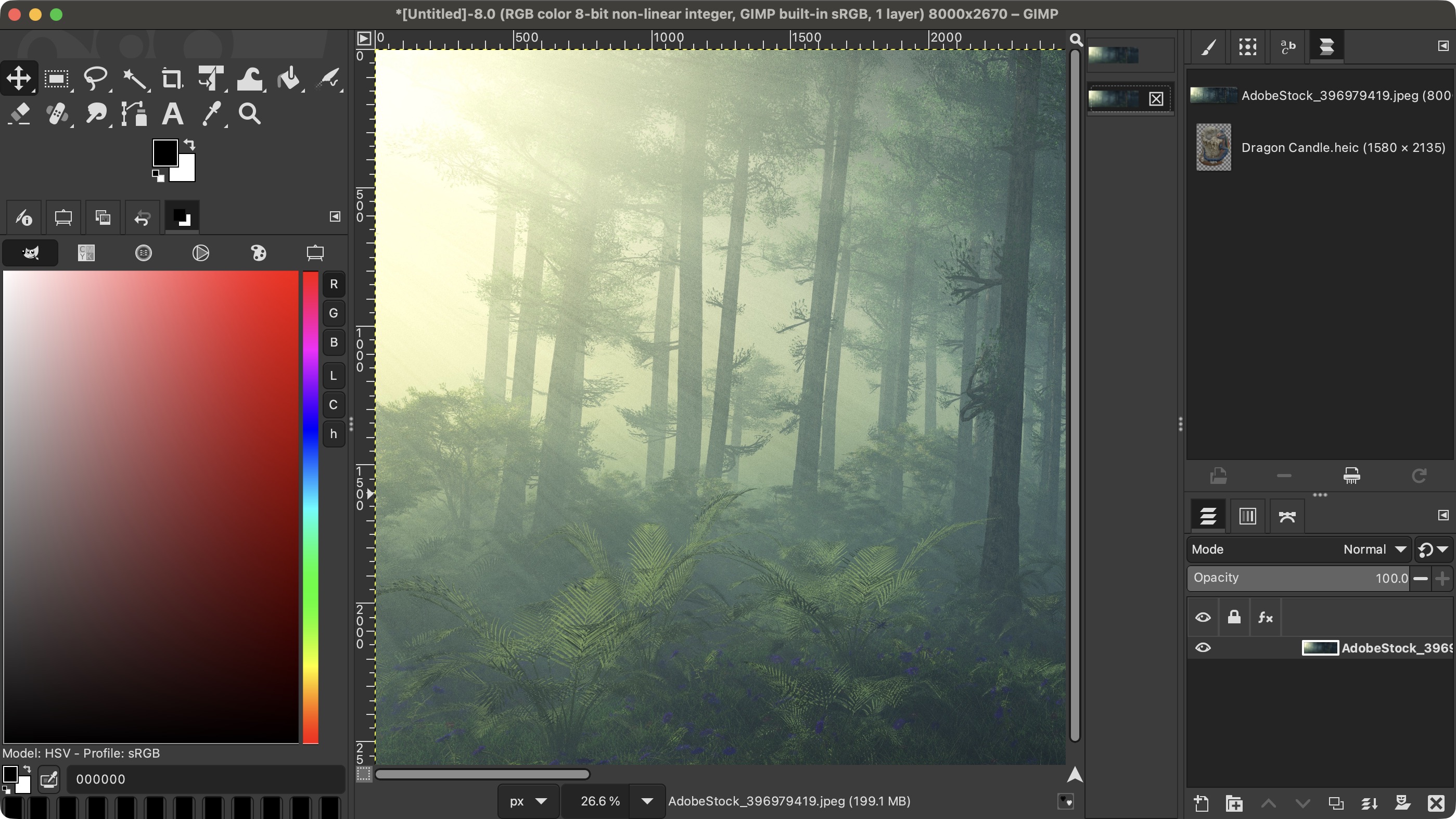
Task: Select the Paths tool
Action: pos(135,113)
